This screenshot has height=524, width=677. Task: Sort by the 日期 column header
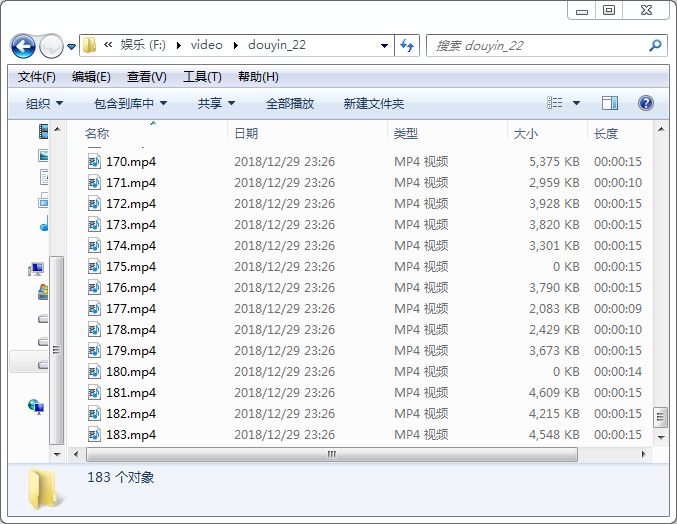tap(246, 134)
